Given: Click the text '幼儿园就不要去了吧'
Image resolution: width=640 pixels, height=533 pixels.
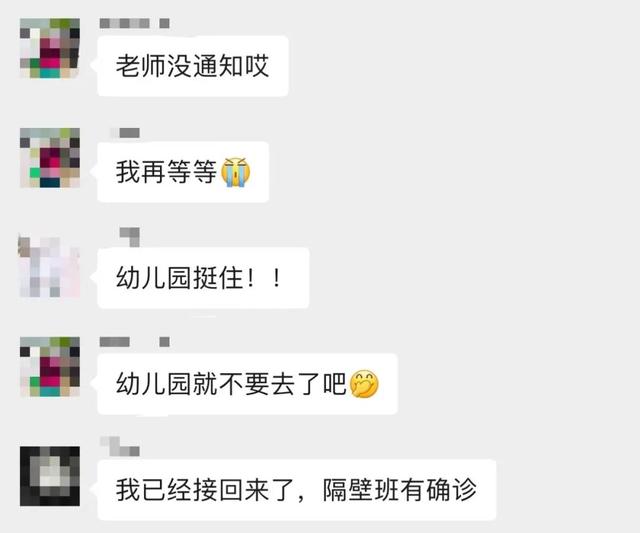Looking at the screenshot, I should point(231,384).
